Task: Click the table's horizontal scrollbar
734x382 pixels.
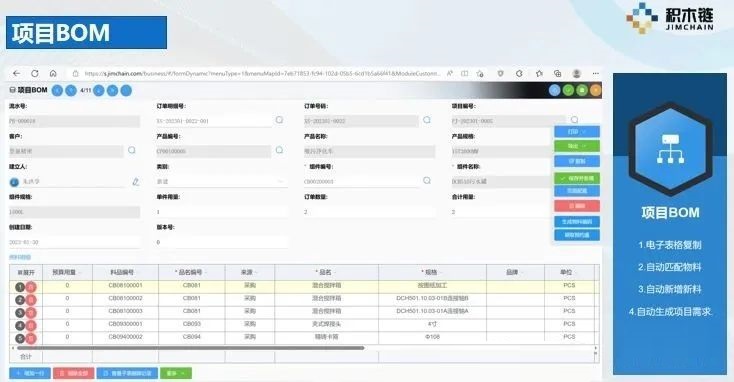Action: [191, 348]
